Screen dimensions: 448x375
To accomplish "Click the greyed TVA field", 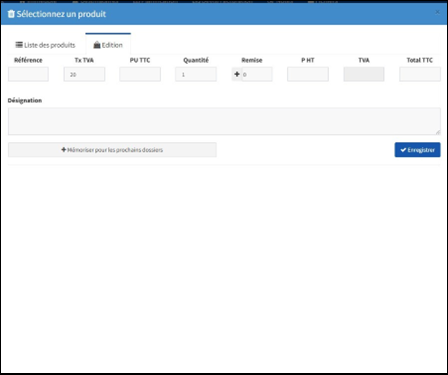I will click(x=364, y=74).
